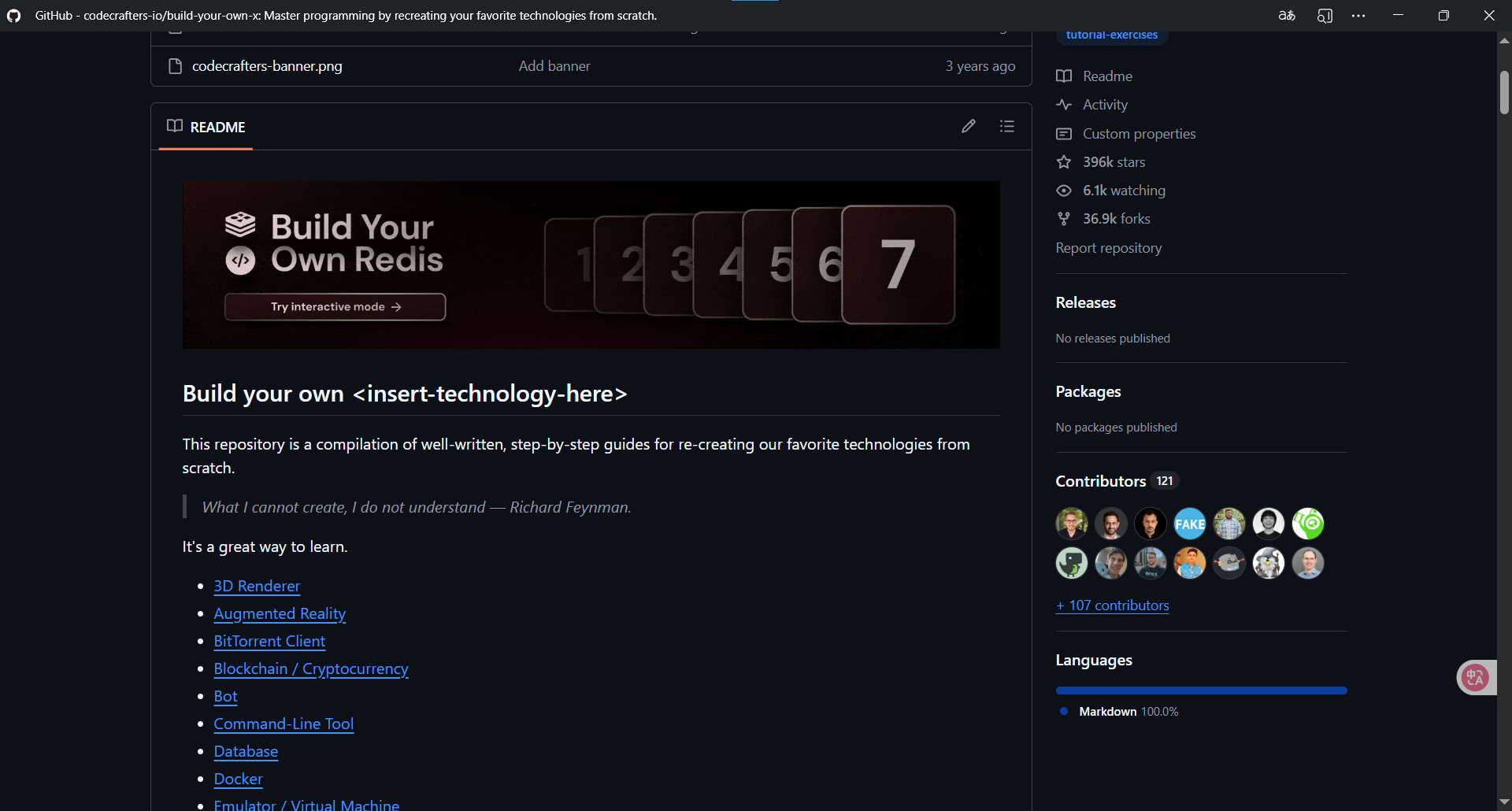Click the eye icon beside 6.1k watching
The height and width of the screenshot is (811, 1512).
(1064, 191)
